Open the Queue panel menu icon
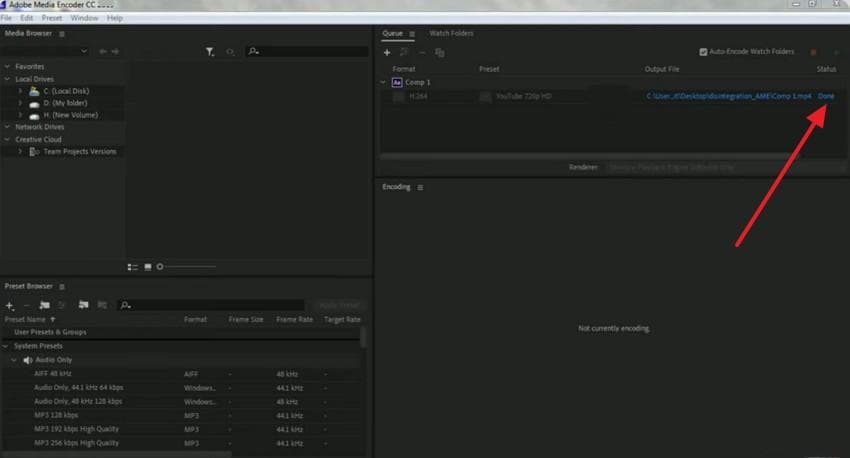The image size is (850, 458). (412, 34)
